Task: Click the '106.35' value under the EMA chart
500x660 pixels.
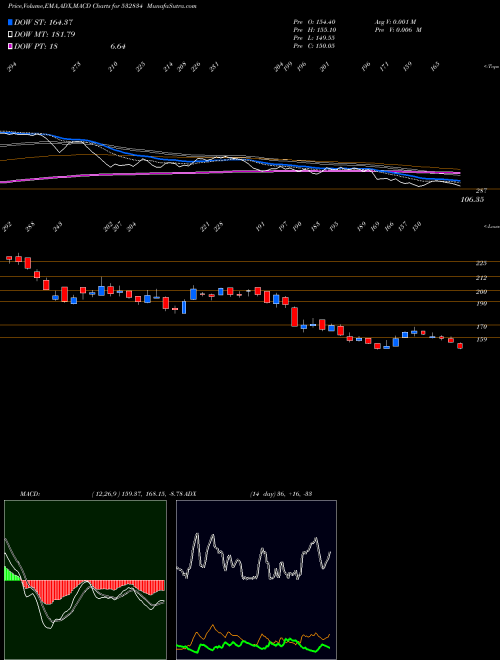Action: 472,200
